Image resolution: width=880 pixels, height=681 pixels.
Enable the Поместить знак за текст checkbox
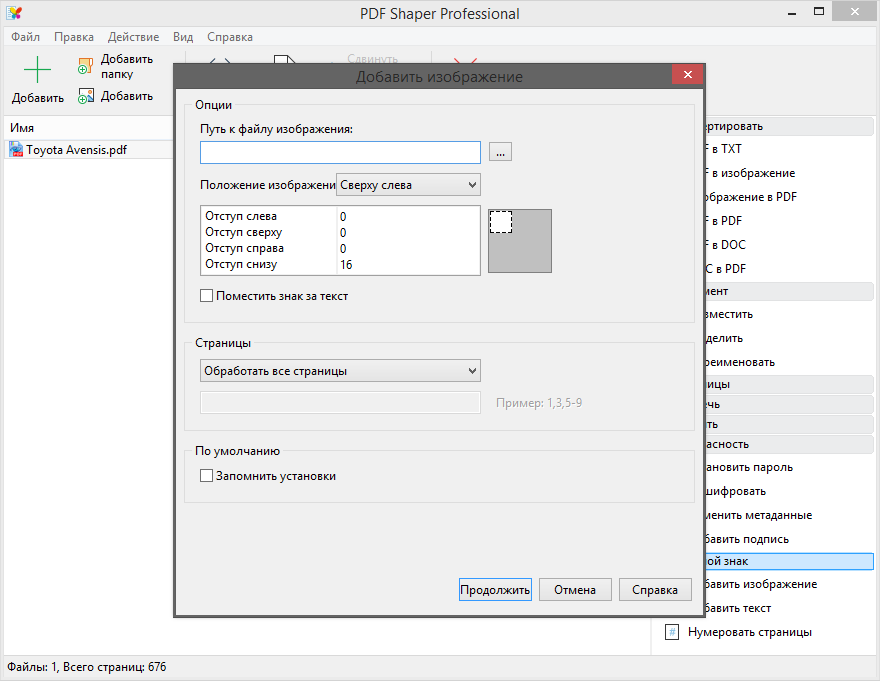pyautogui.click(x=207, y=296)
